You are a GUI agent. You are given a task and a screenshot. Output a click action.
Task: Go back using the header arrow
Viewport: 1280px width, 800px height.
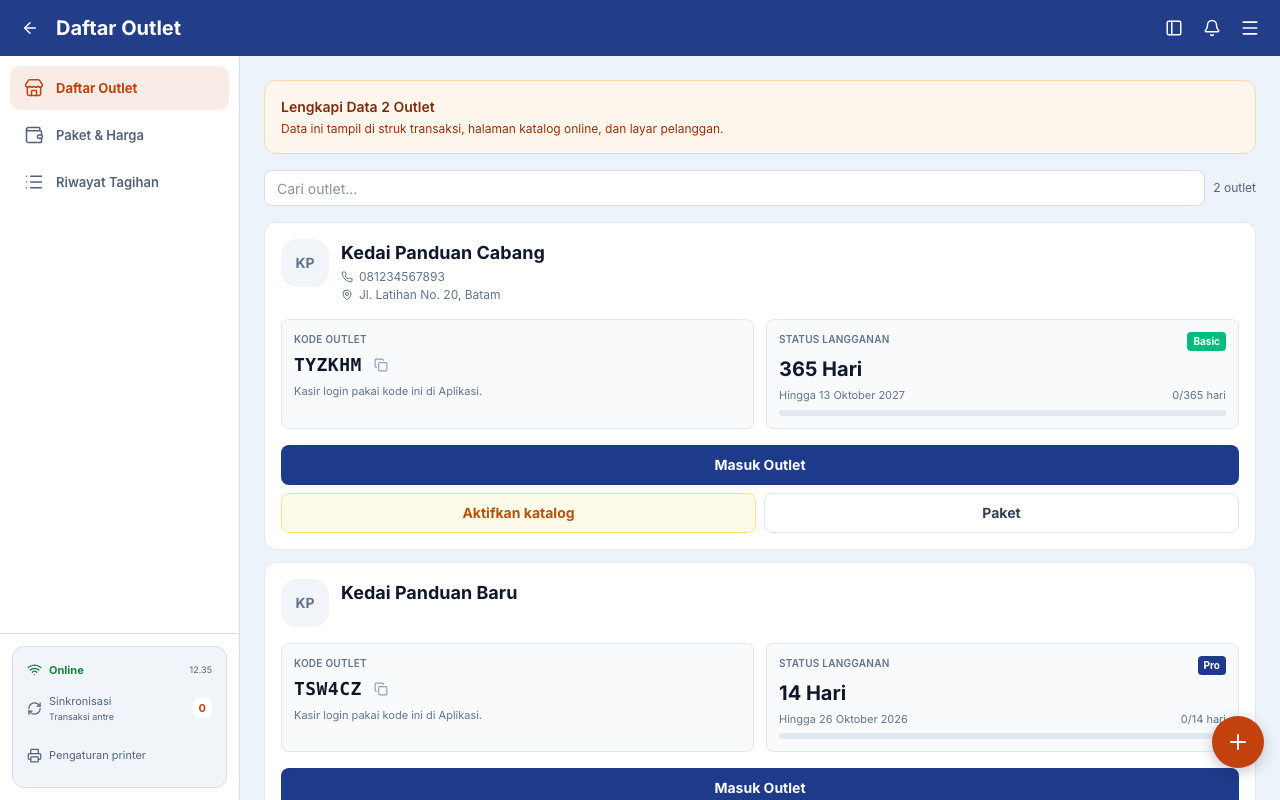[x=30, y=28]
